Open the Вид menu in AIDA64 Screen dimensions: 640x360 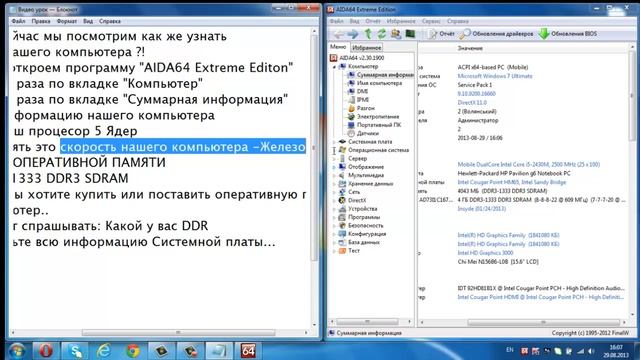click(354, 21)
